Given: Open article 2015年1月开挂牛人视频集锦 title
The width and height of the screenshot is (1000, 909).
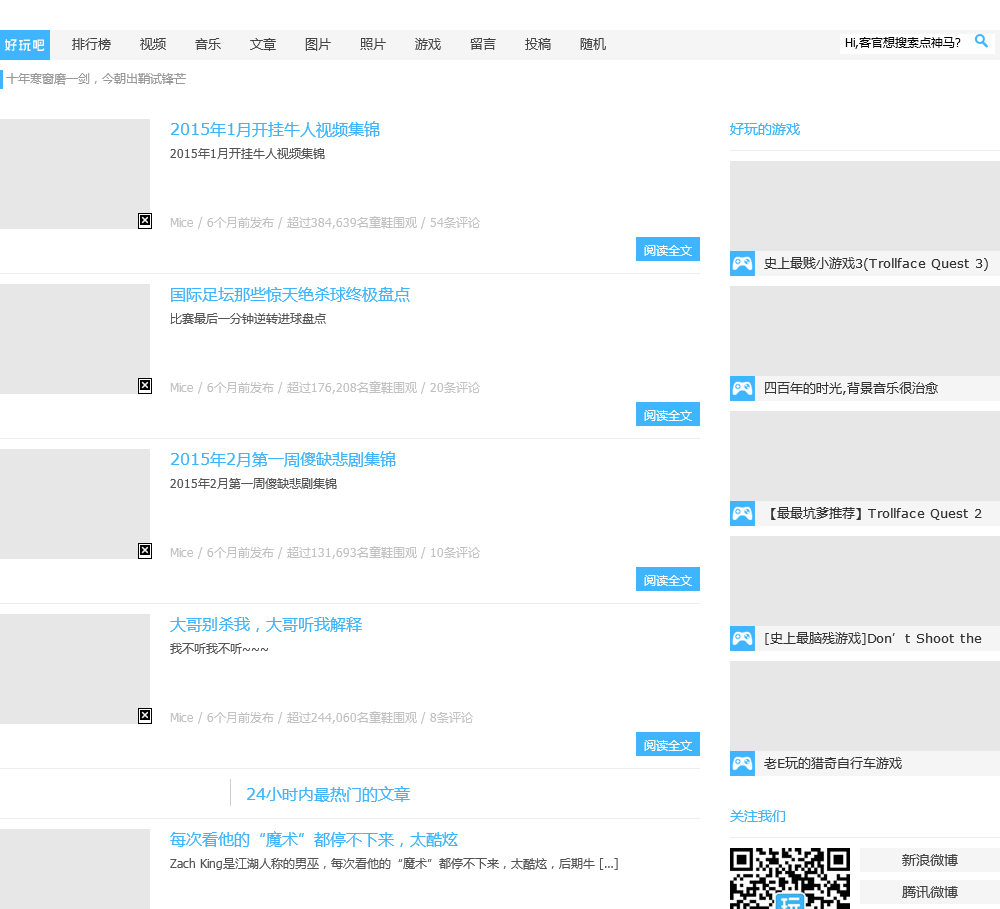Looking at the screenshot, I should [275, 129].
